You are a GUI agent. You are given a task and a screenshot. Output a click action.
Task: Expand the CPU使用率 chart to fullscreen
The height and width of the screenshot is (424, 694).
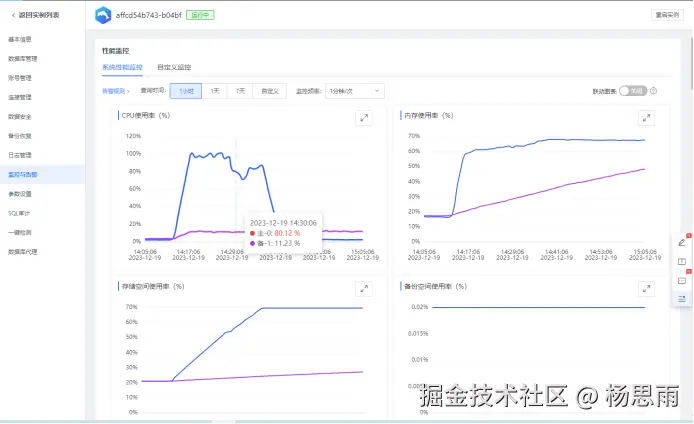point(364,118)
